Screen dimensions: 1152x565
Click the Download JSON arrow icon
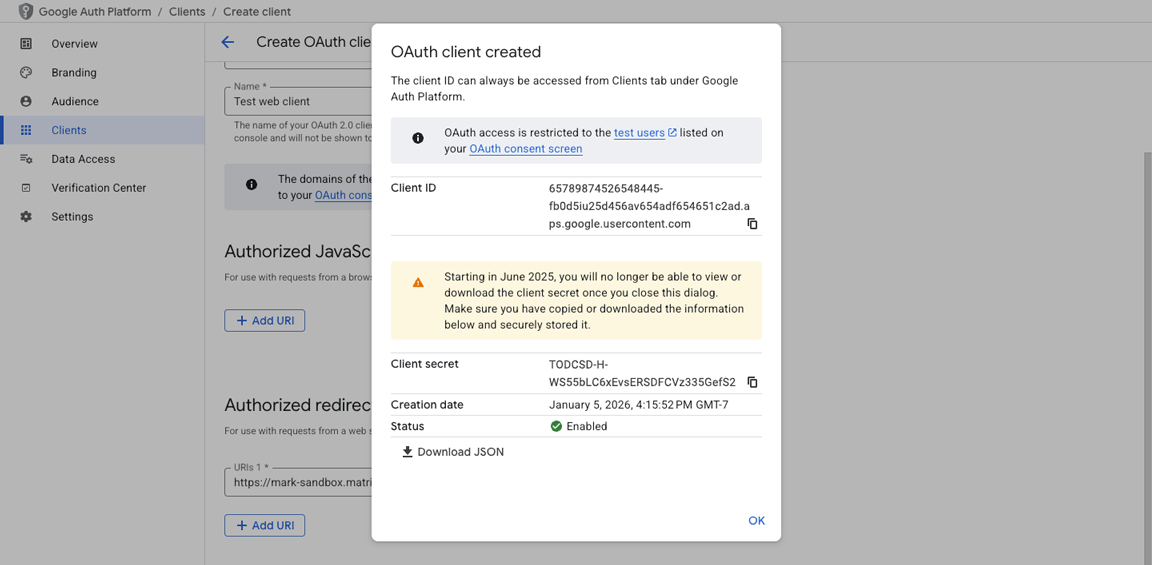tap(408, 452)
